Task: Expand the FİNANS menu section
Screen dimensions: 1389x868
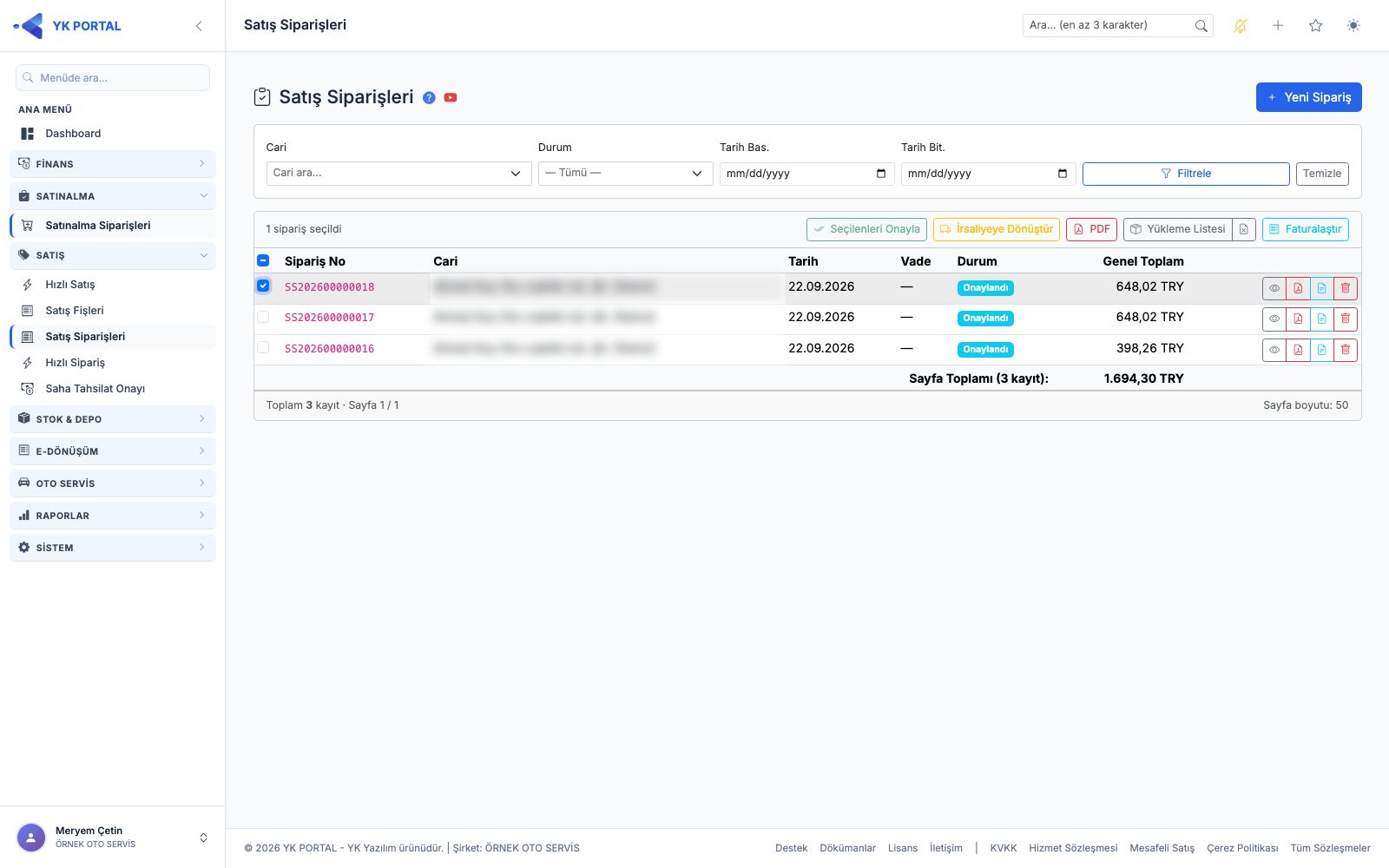Action: [113, 164]
